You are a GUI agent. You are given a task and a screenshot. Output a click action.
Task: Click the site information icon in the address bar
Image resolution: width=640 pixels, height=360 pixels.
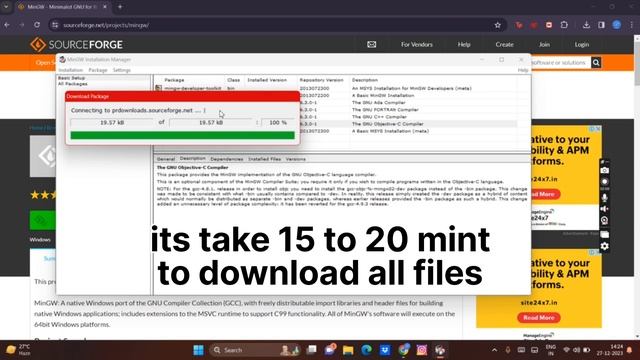[55, 25]
